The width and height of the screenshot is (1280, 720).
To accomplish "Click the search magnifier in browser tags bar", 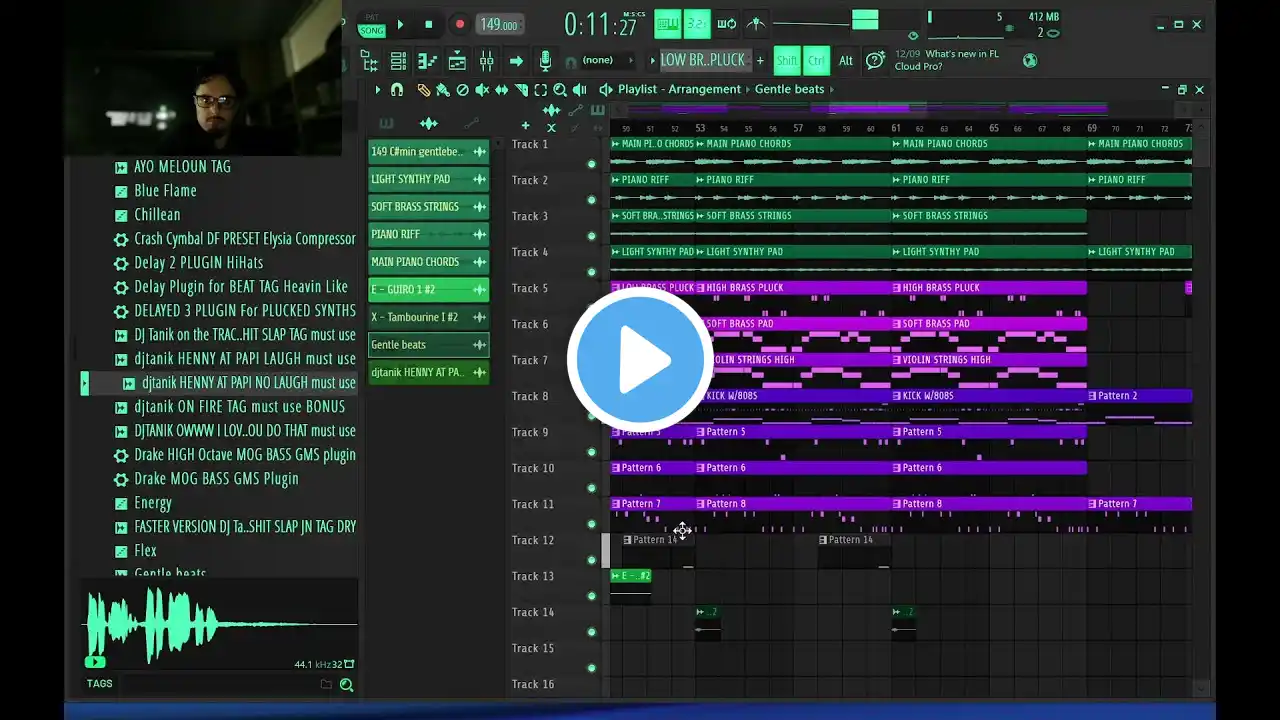I will coord(346,685).
